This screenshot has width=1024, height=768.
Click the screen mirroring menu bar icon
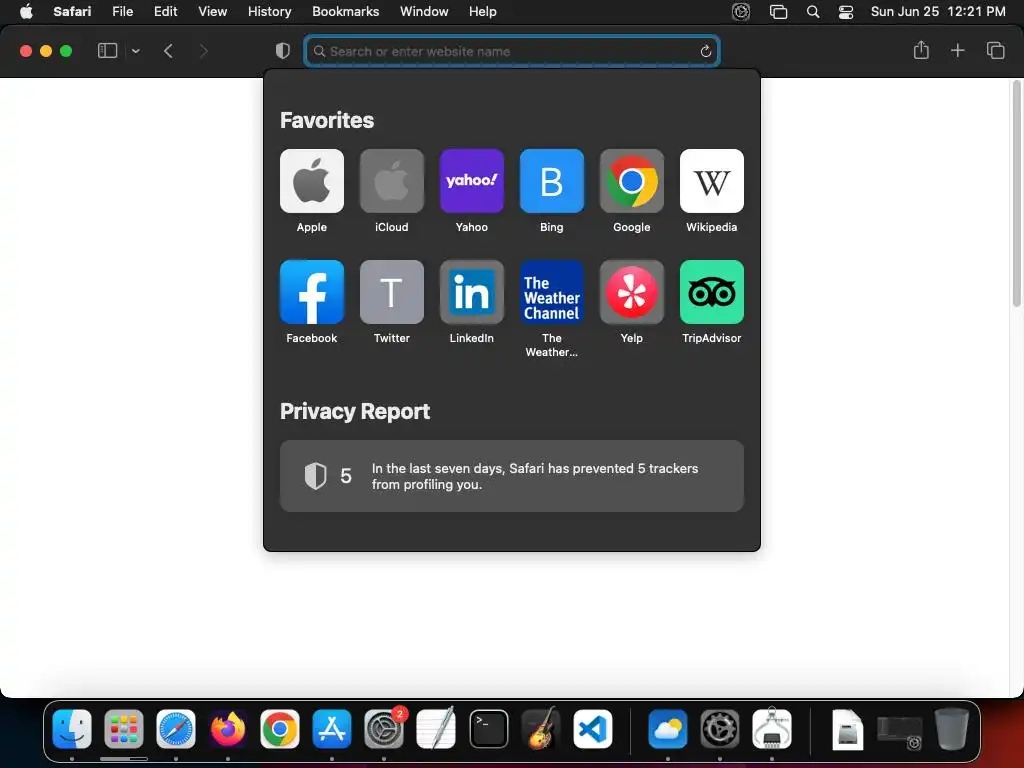point(778,12)
